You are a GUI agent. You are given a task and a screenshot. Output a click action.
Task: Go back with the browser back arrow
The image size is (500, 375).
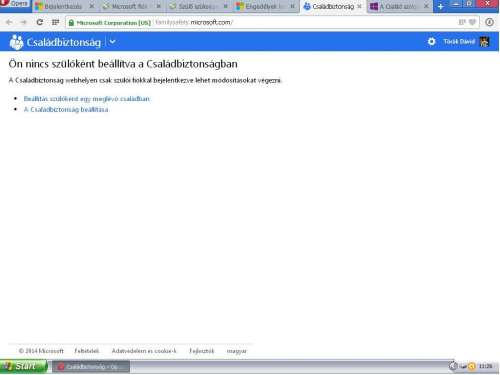[9, 22]
